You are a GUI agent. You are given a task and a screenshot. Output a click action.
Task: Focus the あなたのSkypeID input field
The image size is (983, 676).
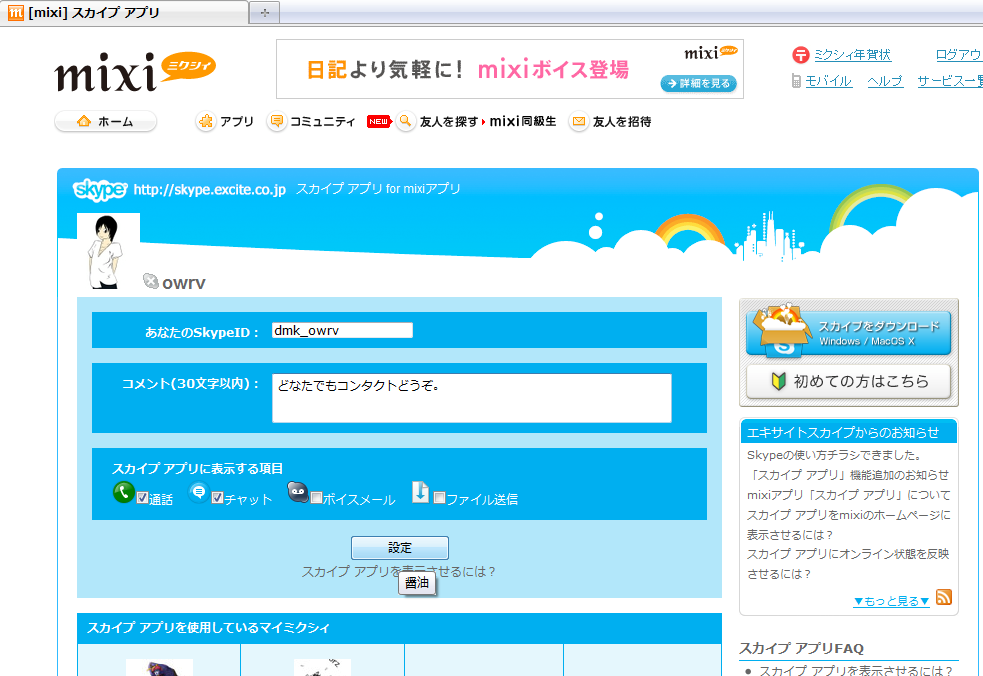pos(342,330)
